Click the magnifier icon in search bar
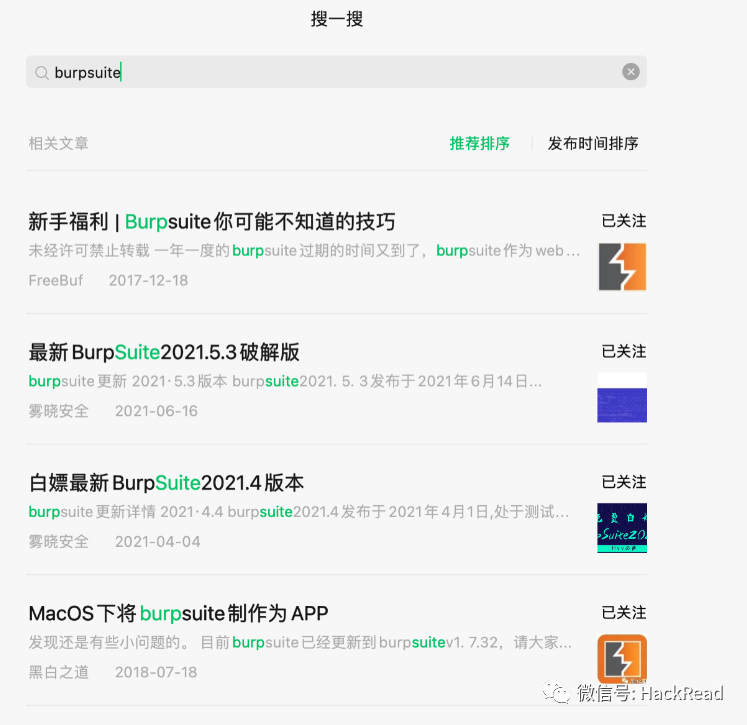747x725 pixels. pos(42,73)
